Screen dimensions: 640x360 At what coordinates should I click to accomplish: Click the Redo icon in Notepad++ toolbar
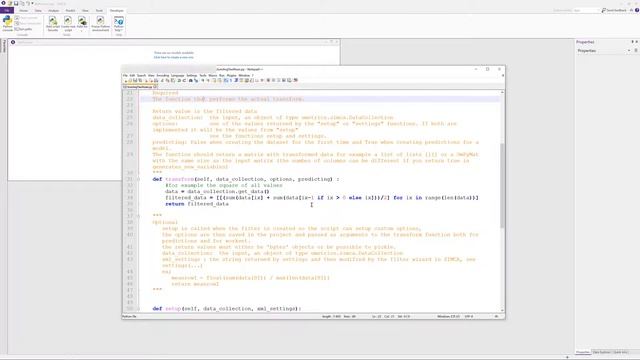pyautogui.click(x=184, y=81)
